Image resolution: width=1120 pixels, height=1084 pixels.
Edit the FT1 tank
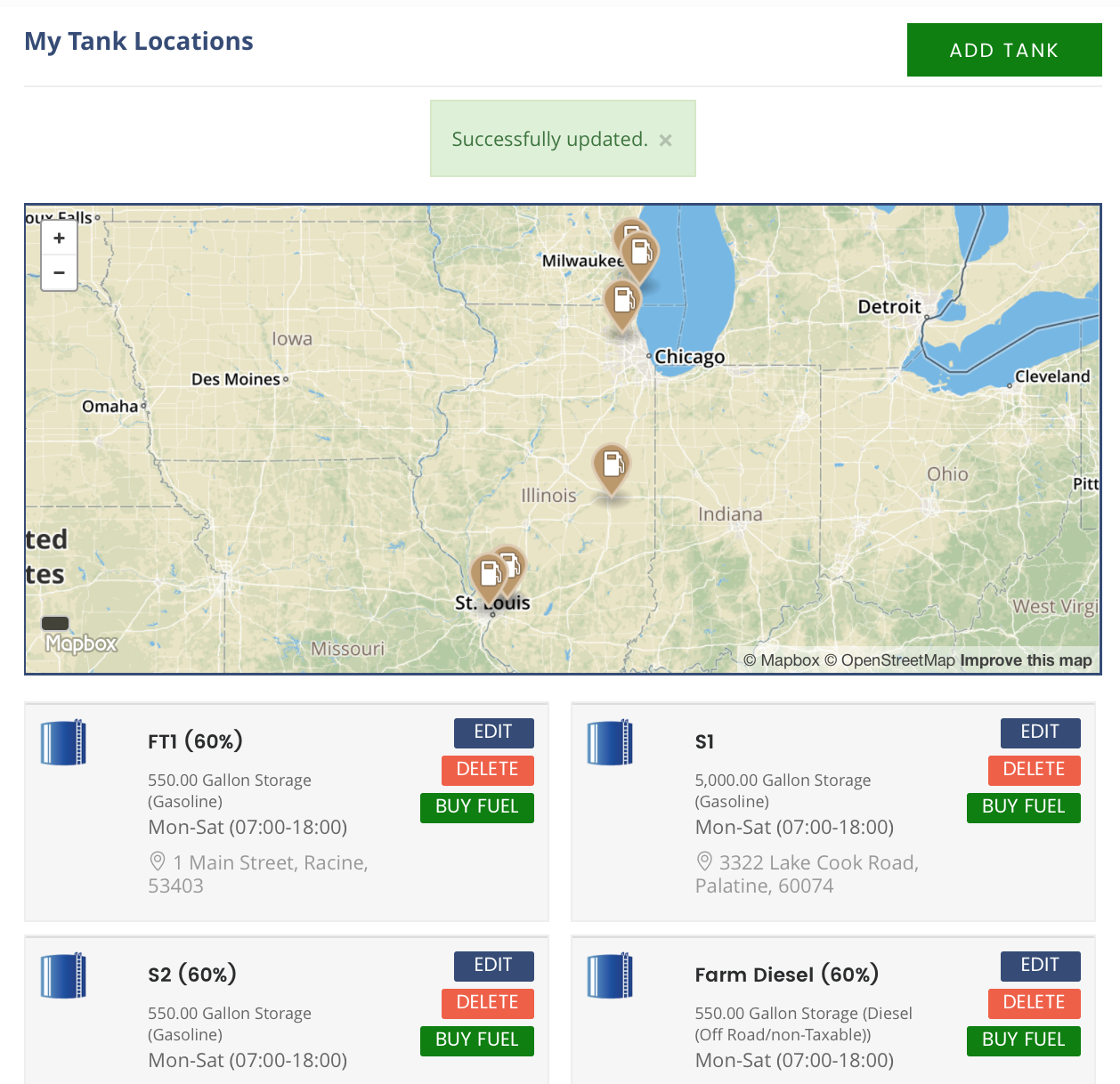pyautogui.click(x=493, y=732)
